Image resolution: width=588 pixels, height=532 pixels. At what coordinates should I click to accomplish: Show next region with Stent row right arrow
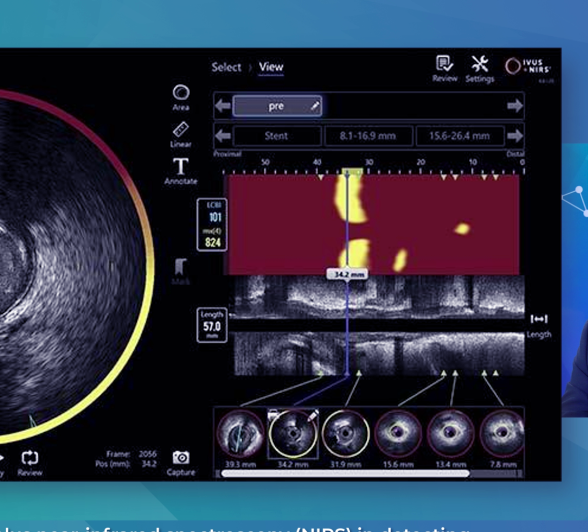[x=515, y=136]
